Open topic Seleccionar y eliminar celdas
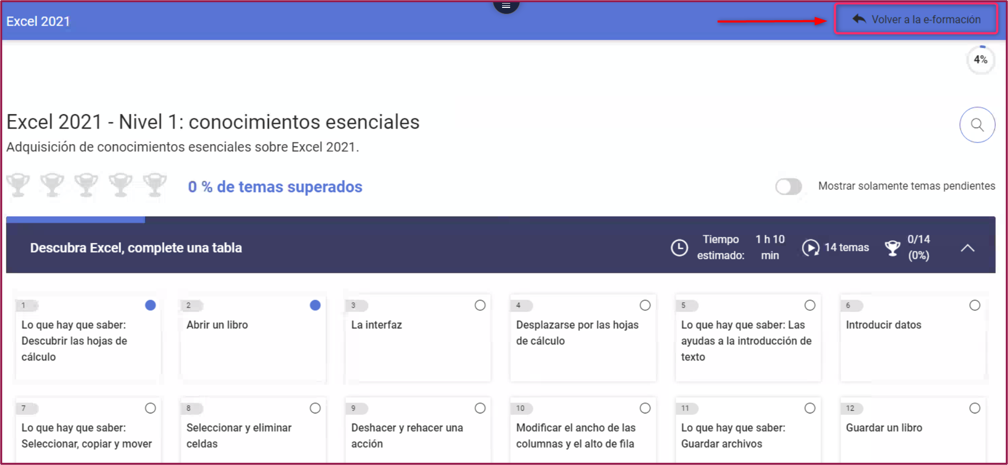1008x465 pixels. coord(253,430)
